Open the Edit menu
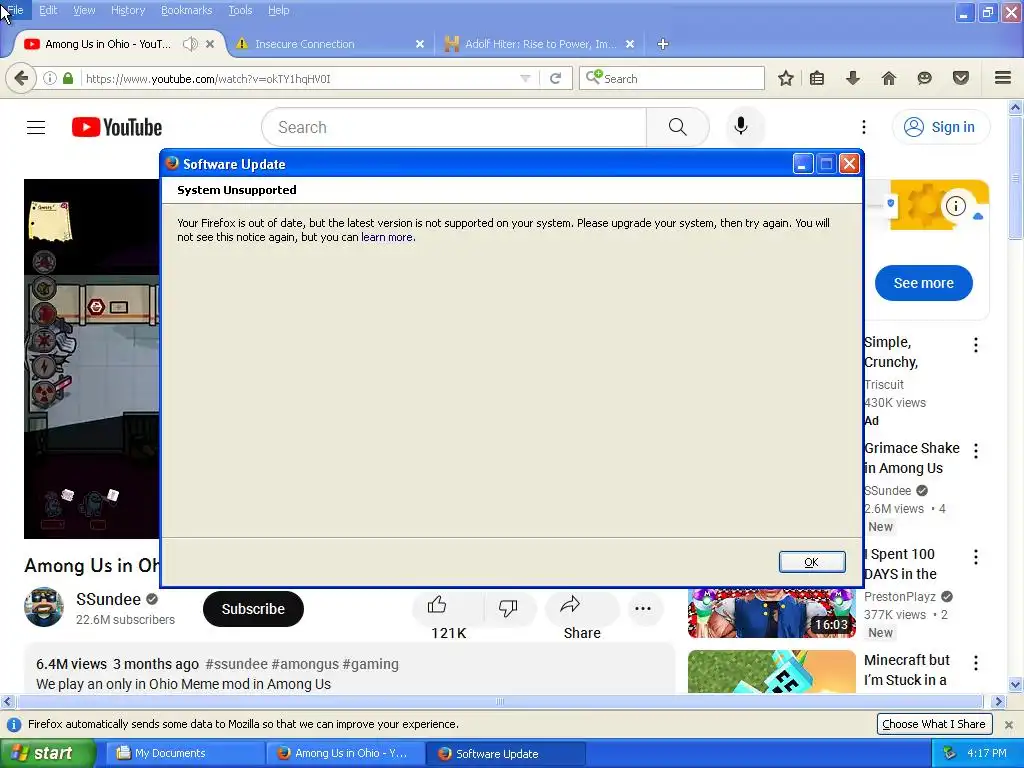Image resolution: width=1024 pixels, height=768 pixels. (48, 10)
